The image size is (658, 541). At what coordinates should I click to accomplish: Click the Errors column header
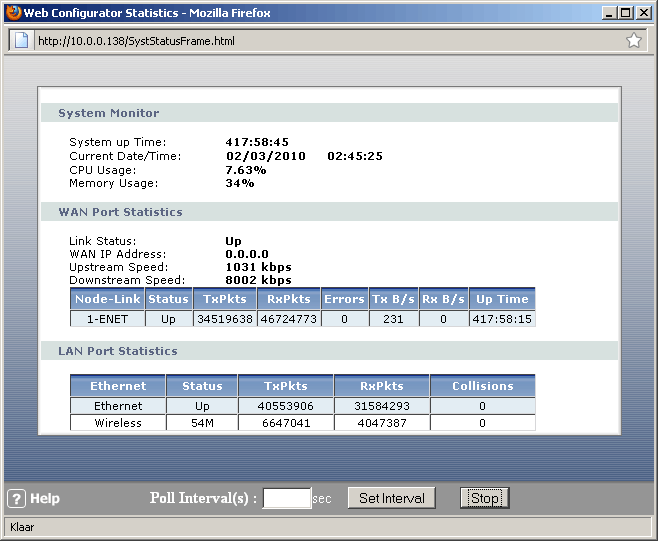point(344,299)
